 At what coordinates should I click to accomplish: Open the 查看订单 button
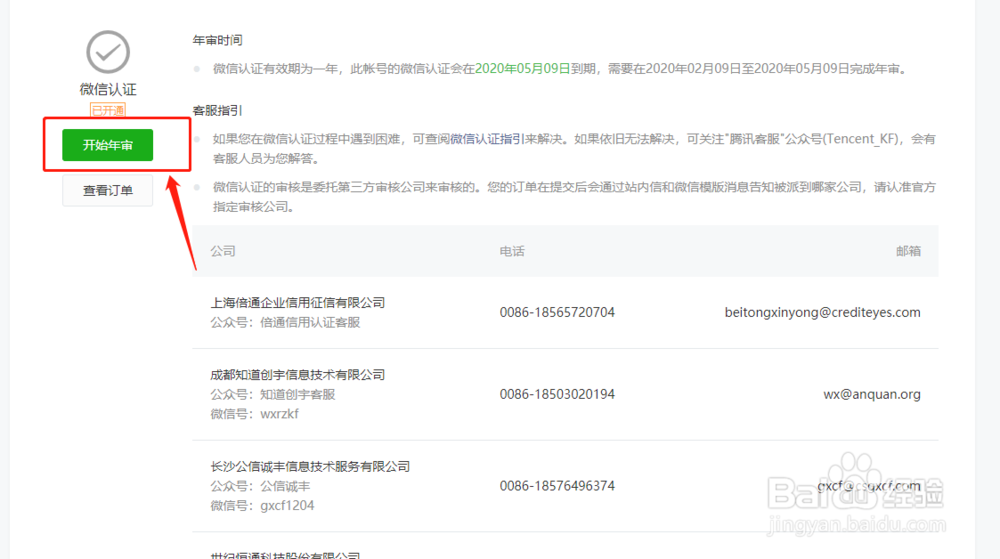coord(107,190)
